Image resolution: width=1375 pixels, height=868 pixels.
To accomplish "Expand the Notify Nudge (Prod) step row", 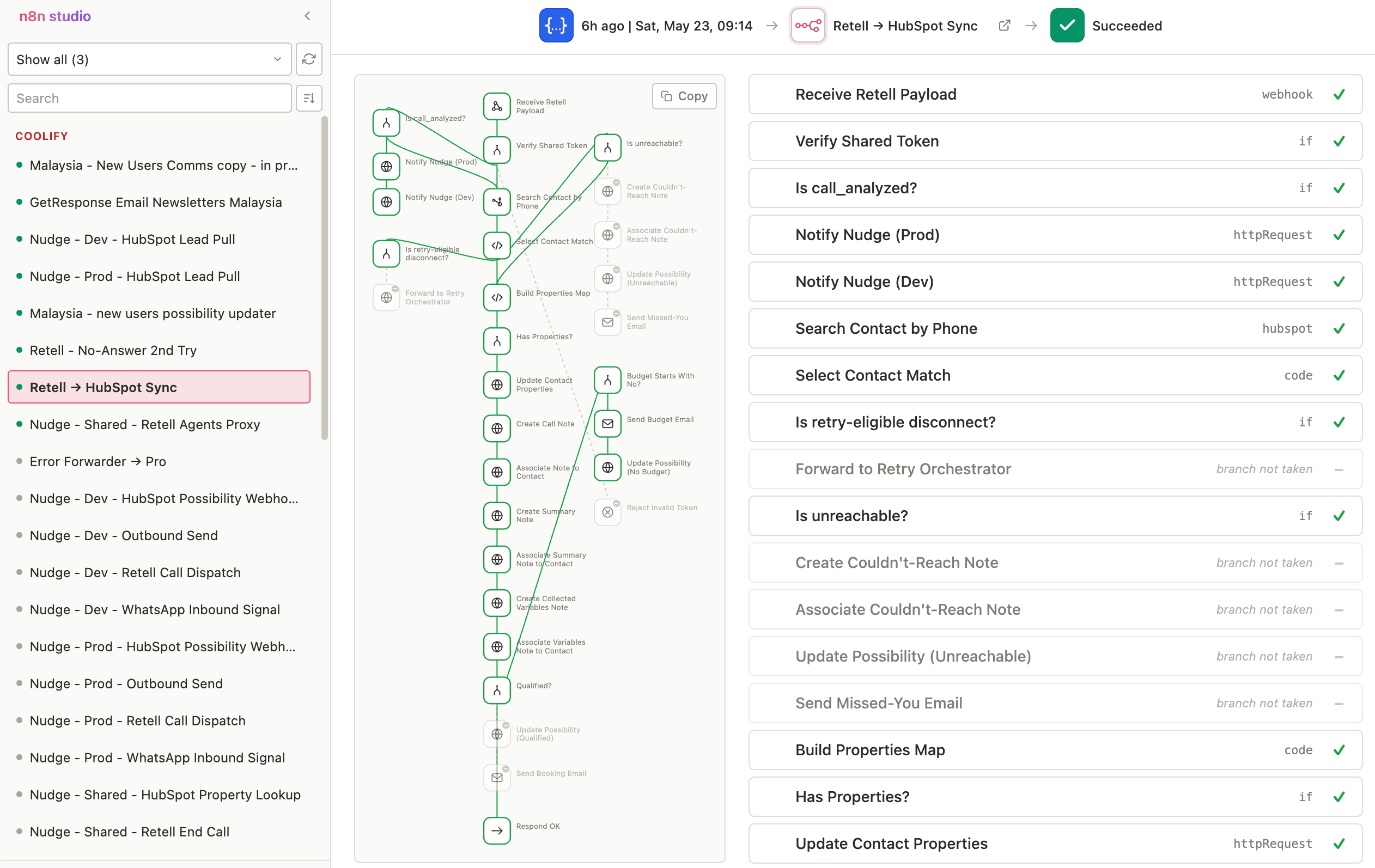I will point(1055,235).
